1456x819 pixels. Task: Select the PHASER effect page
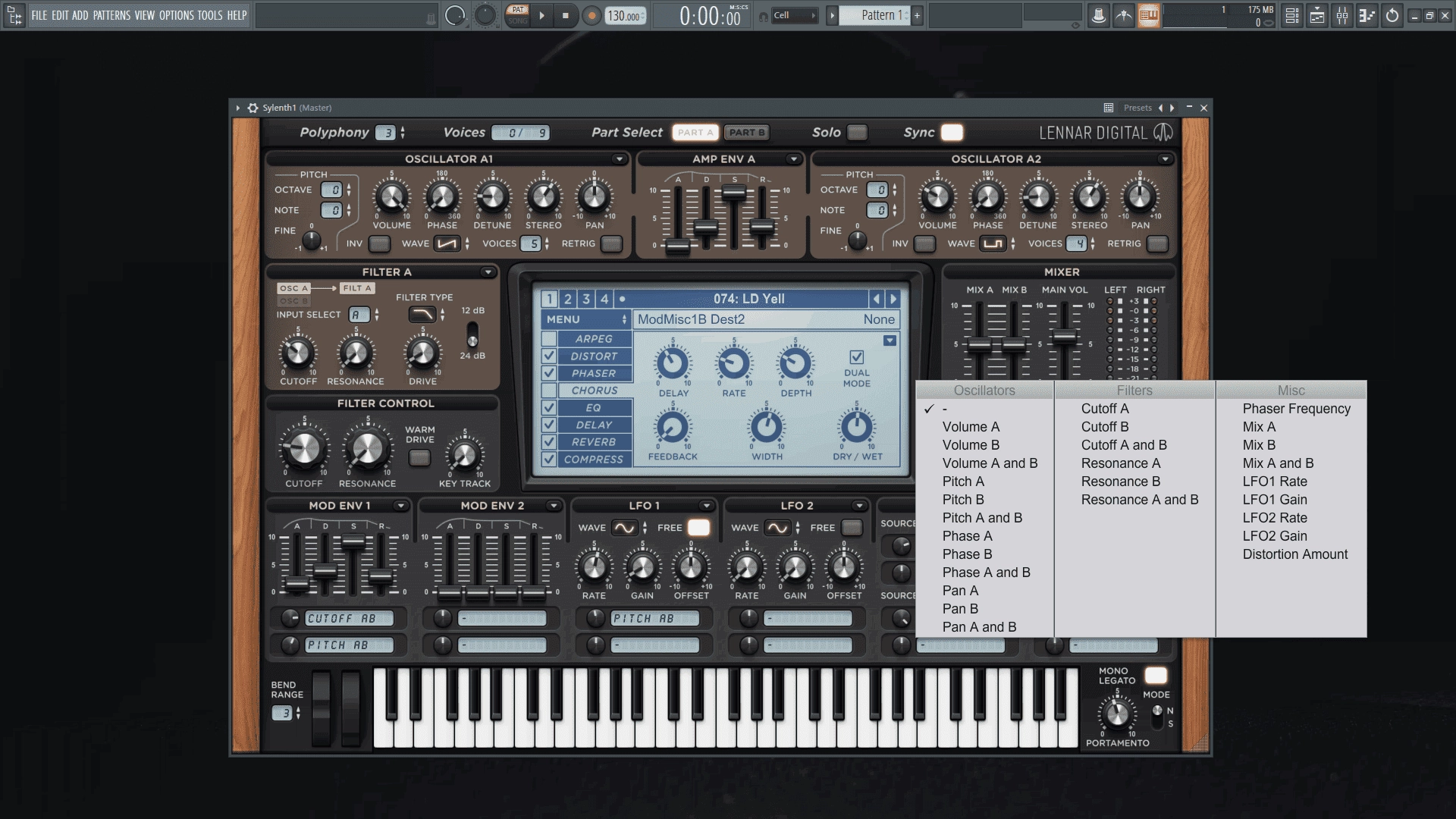point(595,373)
